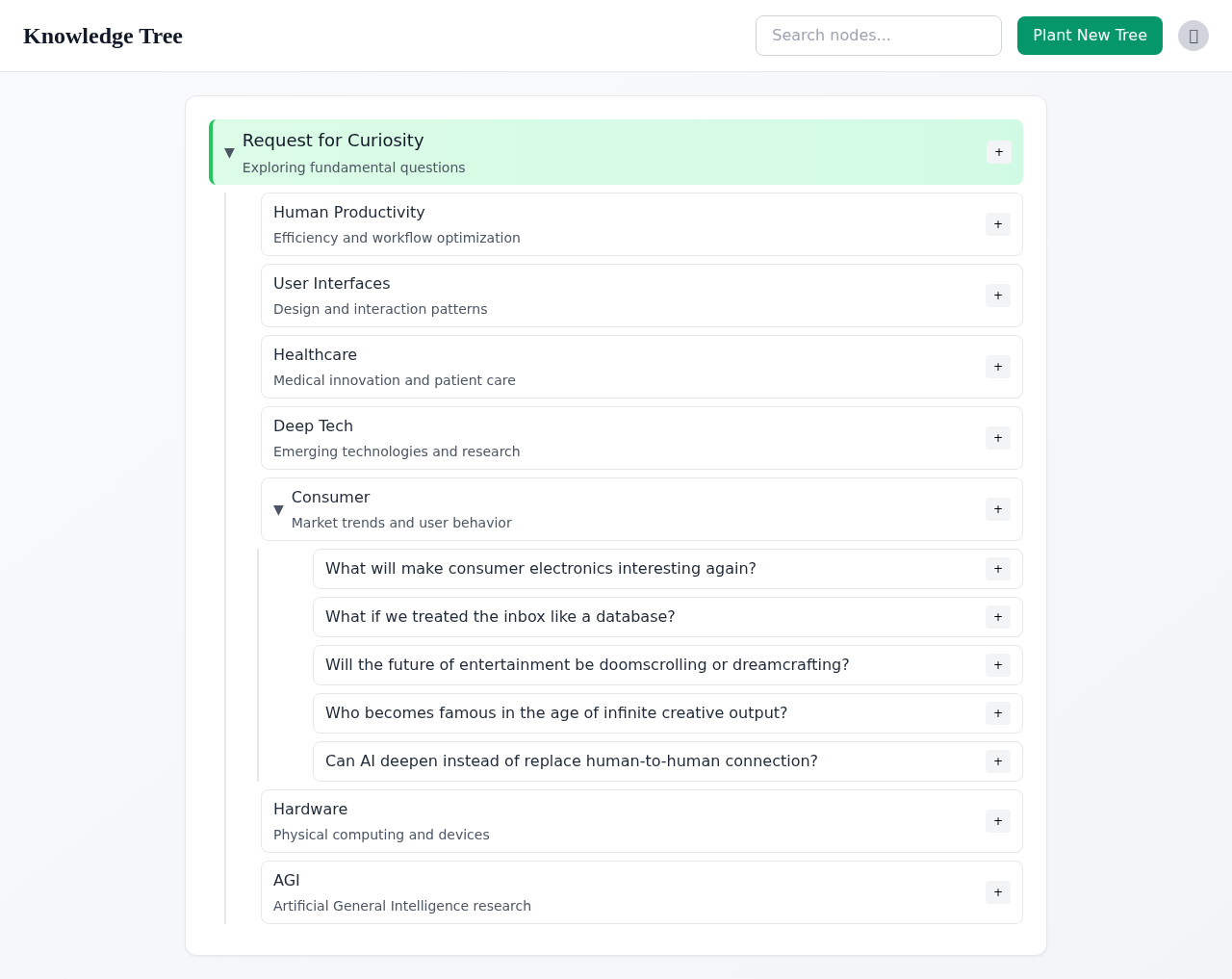The image size is (1232, 979).
Task: Select the AI human connection question node
Action: click(572, 760)
